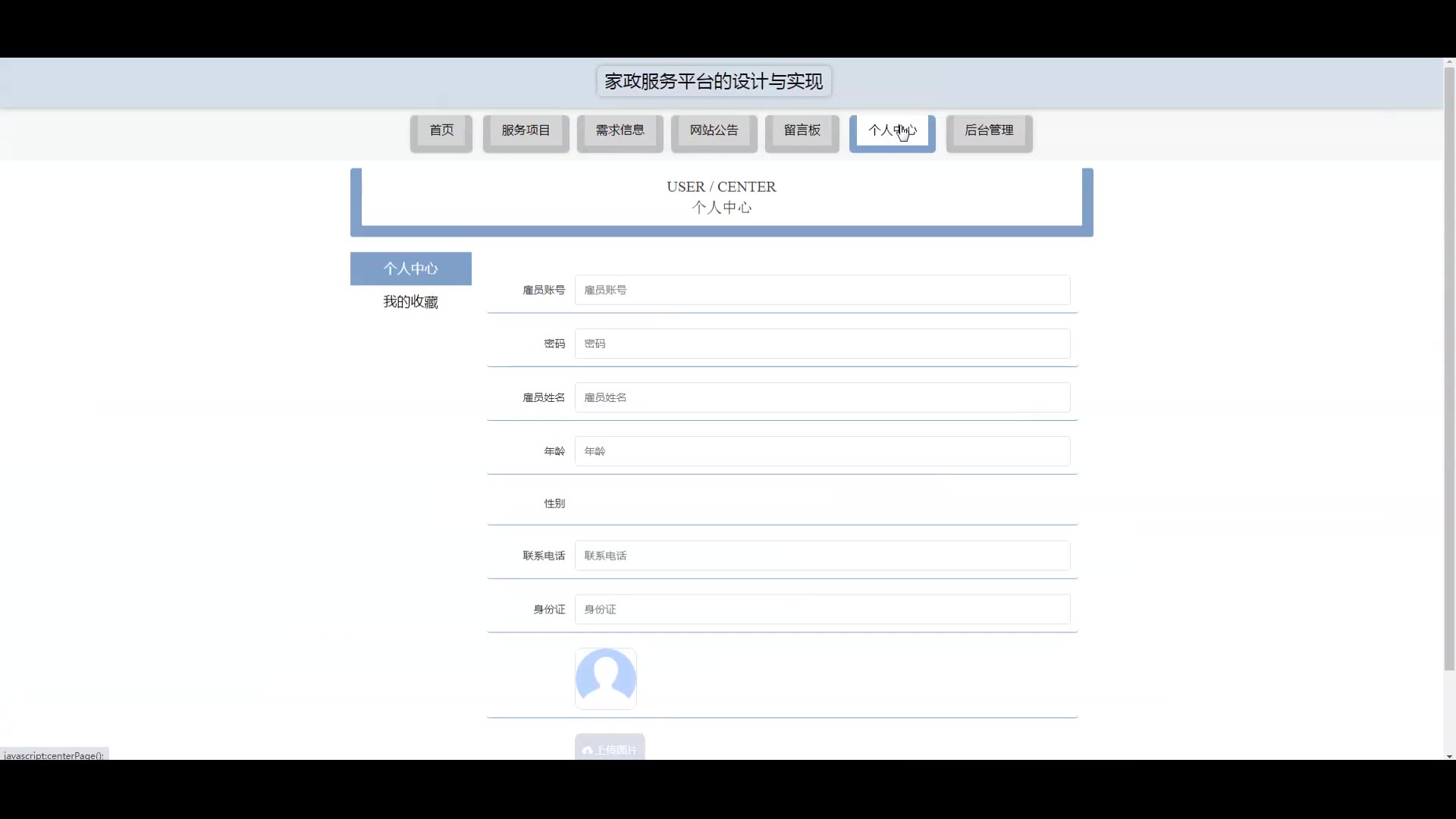The image size is (1456, 819).
Task: Select 个人中心 in the sidebar
Action: [x=410, y=268]
